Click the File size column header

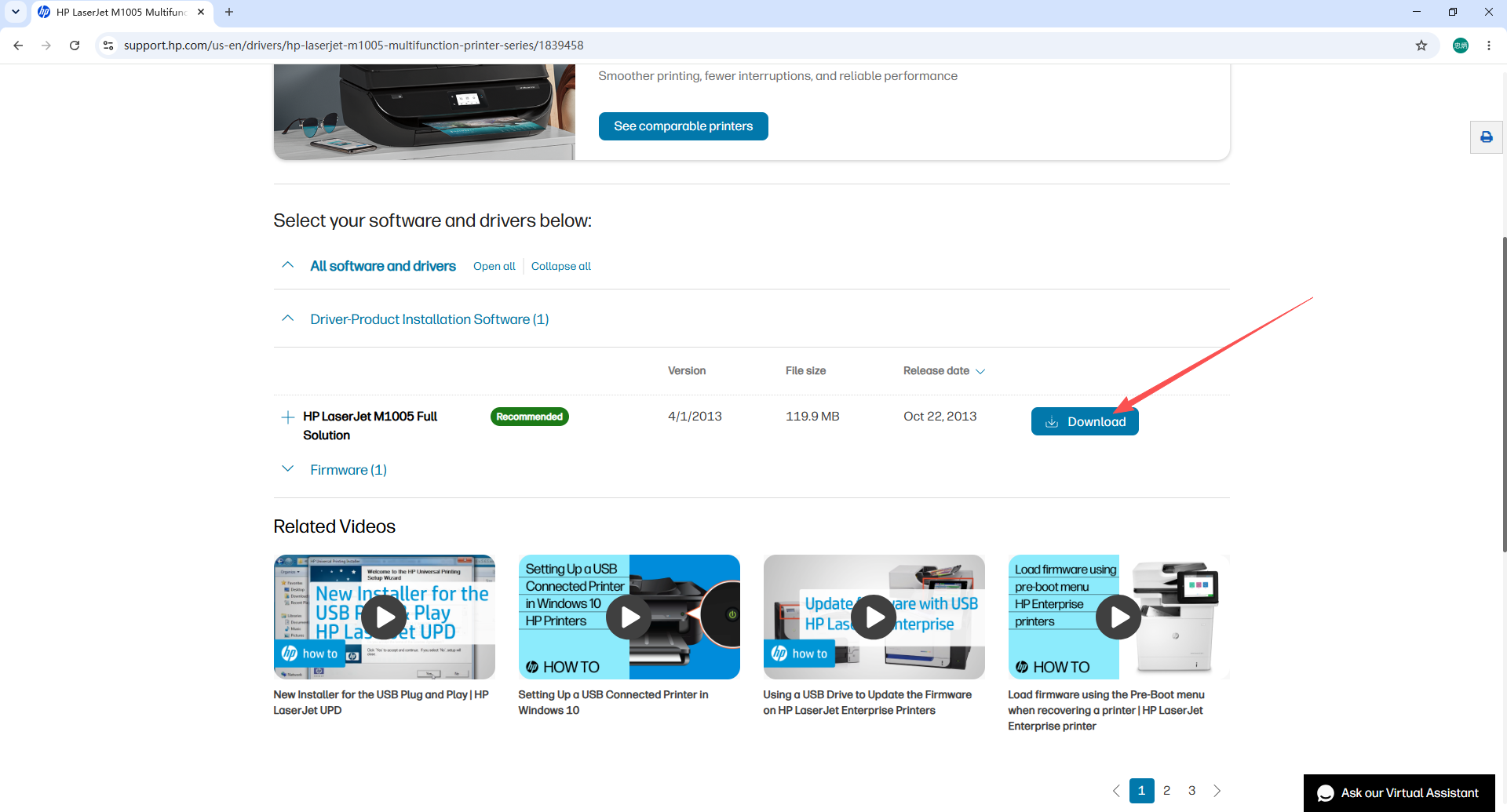click(805, 371)
